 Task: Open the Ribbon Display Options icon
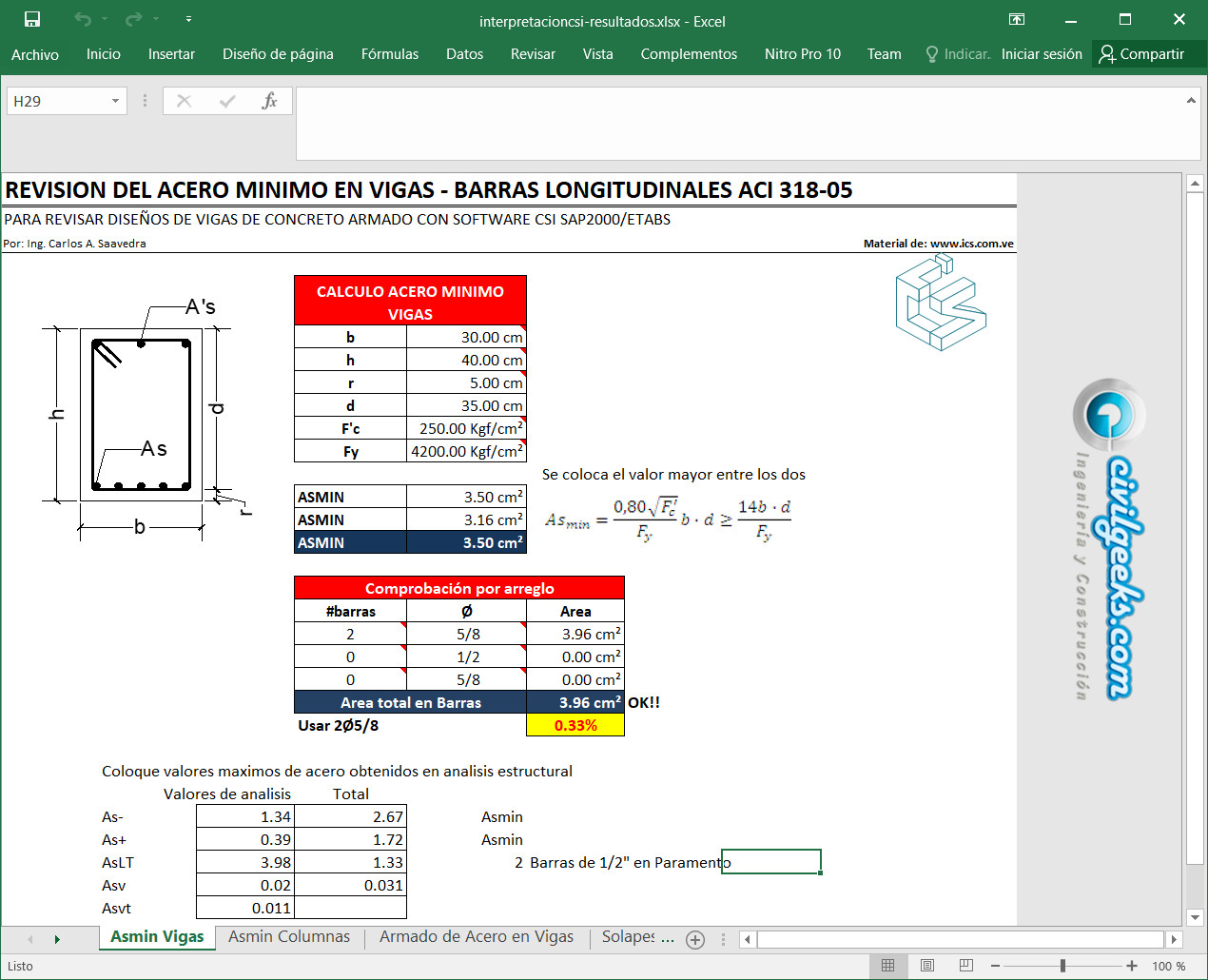[x=1017, y=20]
